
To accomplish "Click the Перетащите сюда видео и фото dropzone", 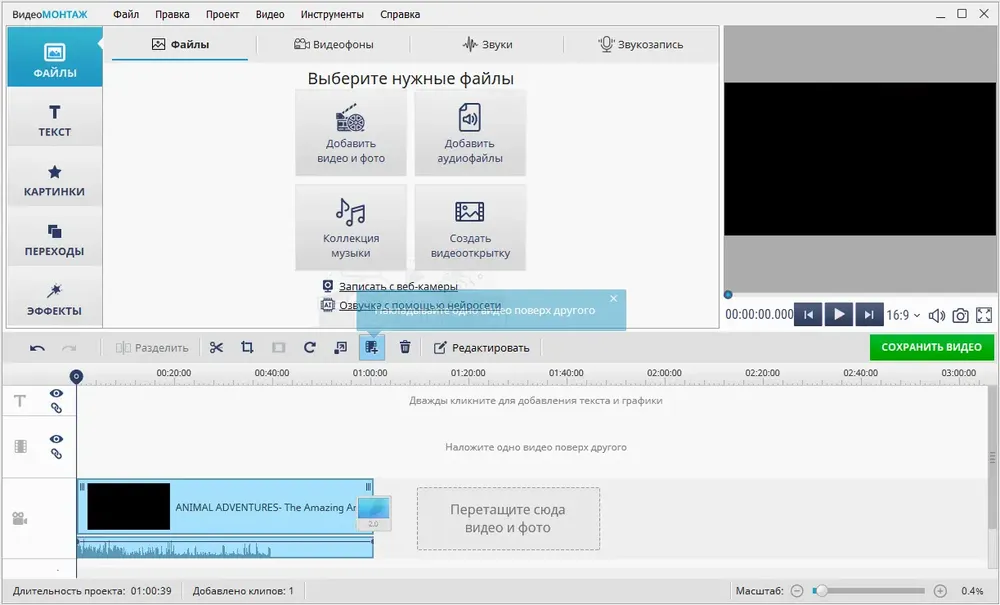I will pyautogui.click(x=508, y=518).
